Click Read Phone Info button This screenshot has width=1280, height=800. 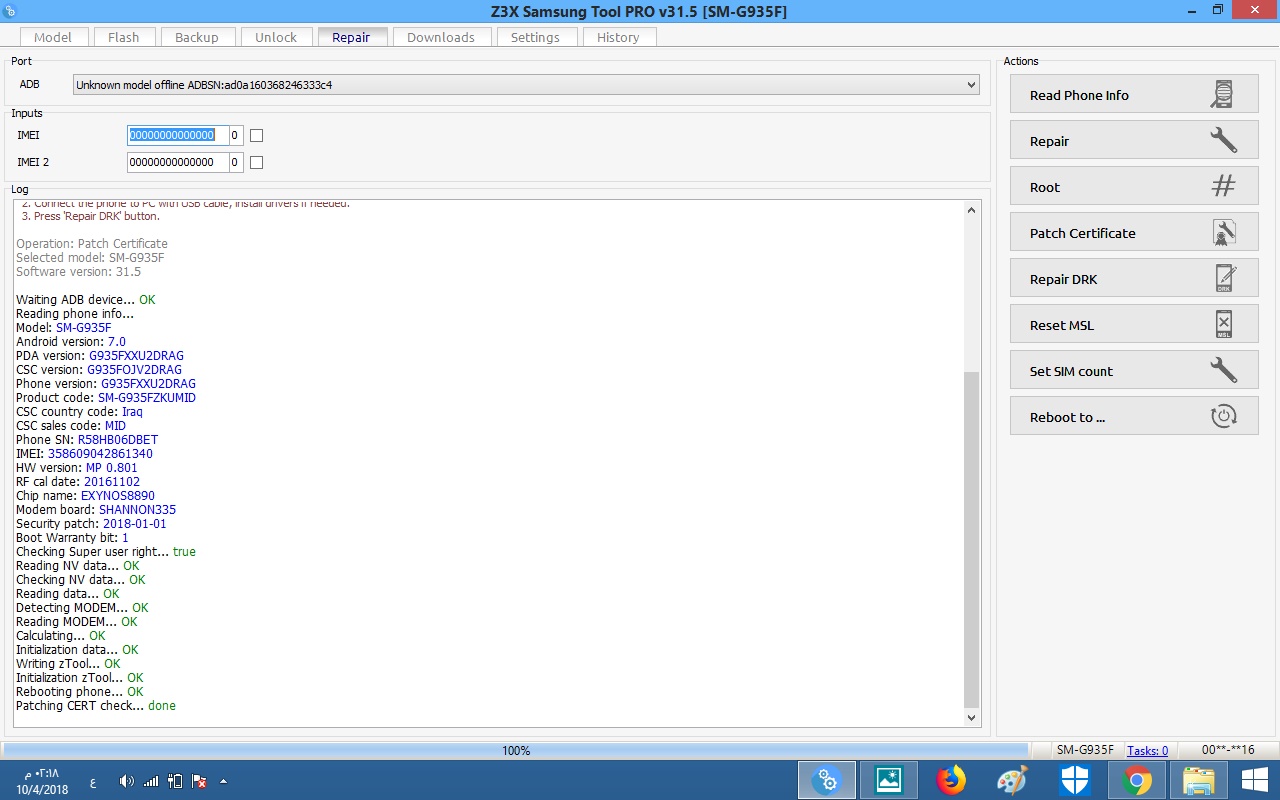(1134, 95)
